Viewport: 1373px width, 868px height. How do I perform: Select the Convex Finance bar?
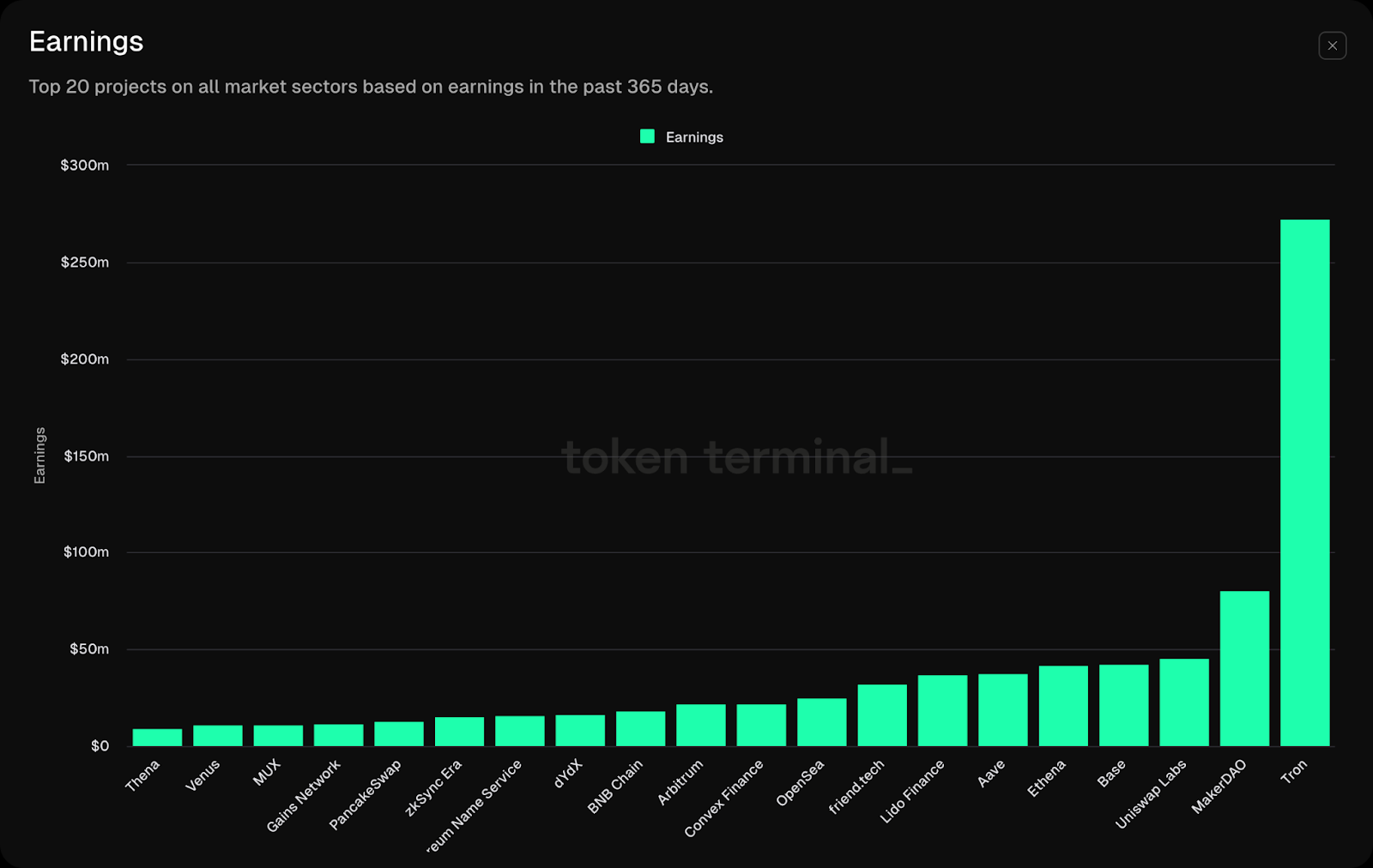761,725
